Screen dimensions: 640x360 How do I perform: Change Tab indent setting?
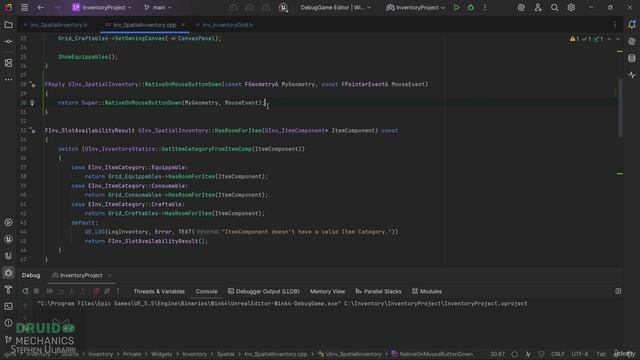click(601, 354)
